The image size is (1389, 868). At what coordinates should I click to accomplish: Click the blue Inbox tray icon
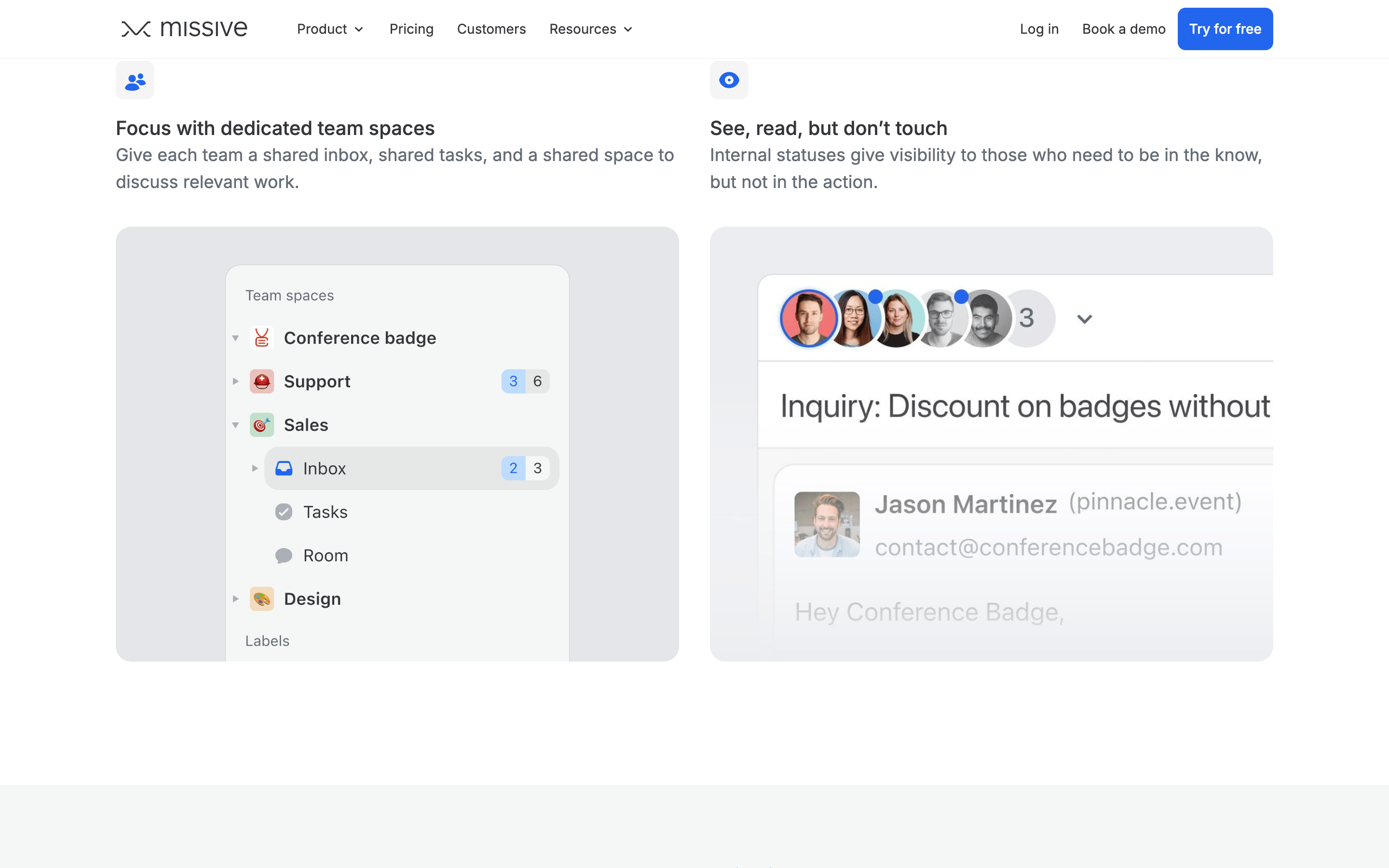pos(284,468)
